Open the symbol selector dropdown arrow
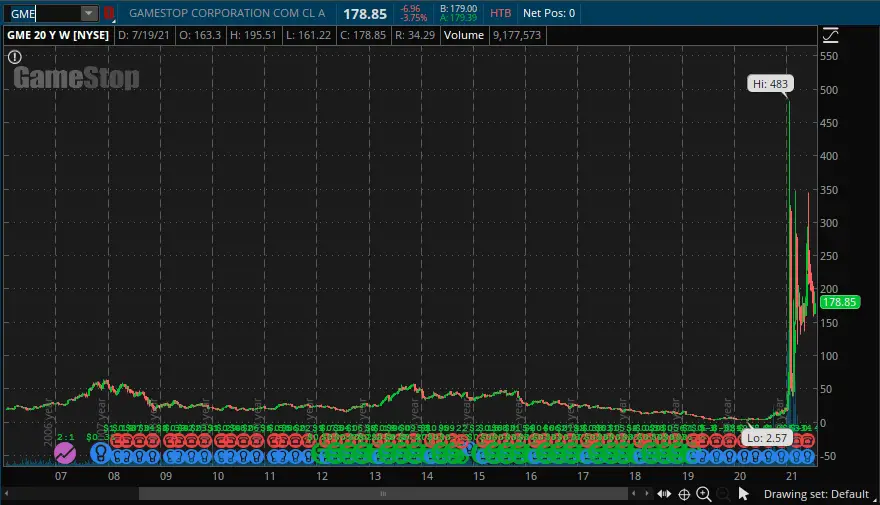 89,13
